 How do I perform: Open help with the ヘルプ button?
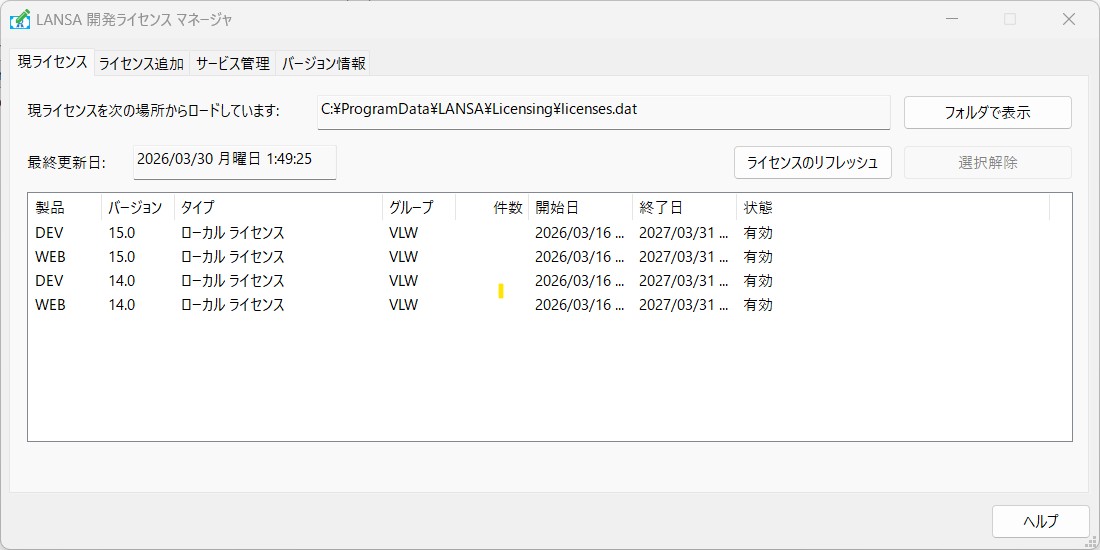[x=1040, y=521]
